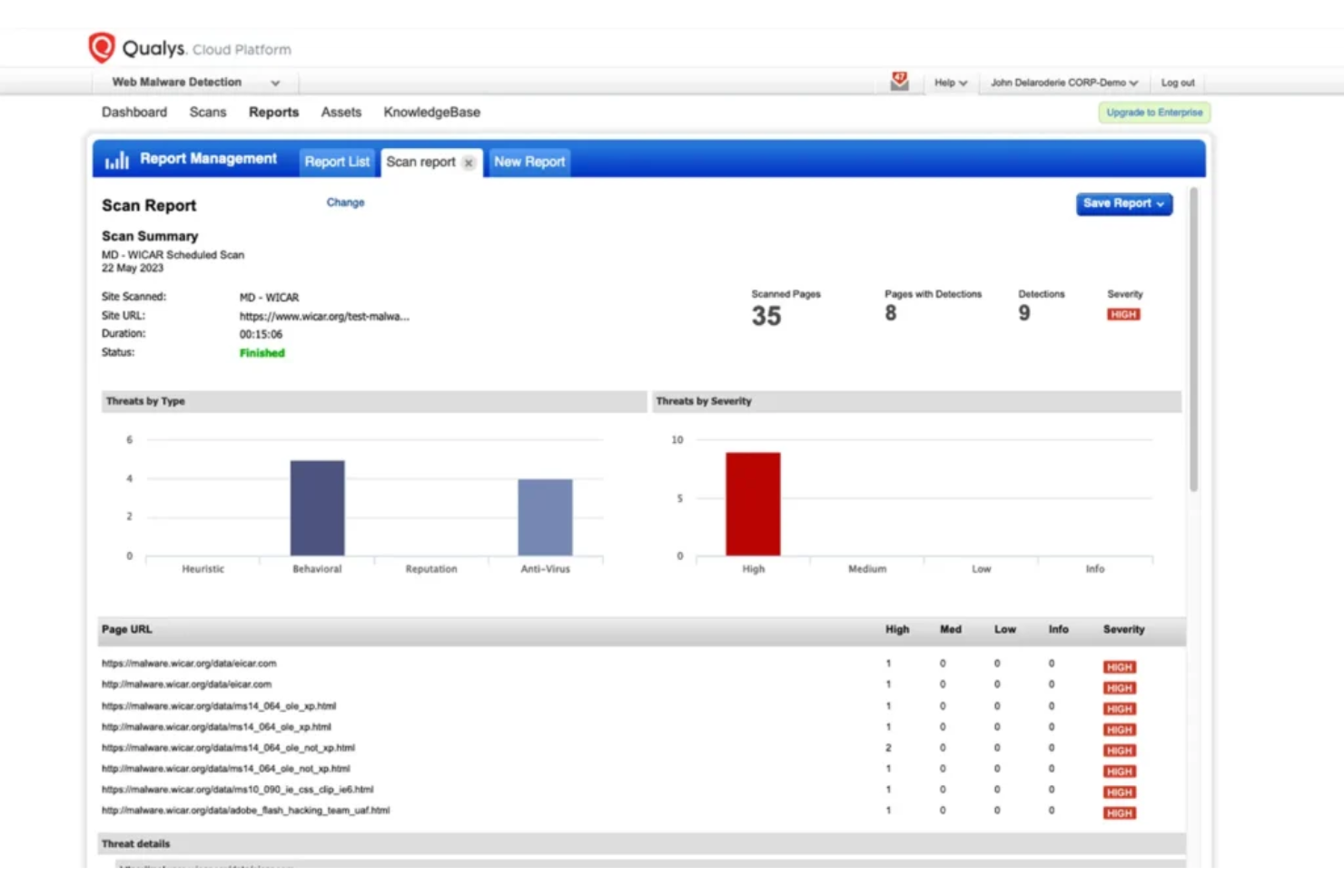Click the Upgrade to Enterprise button
Screen dimensions: 1344x896
click(1154, 113)
